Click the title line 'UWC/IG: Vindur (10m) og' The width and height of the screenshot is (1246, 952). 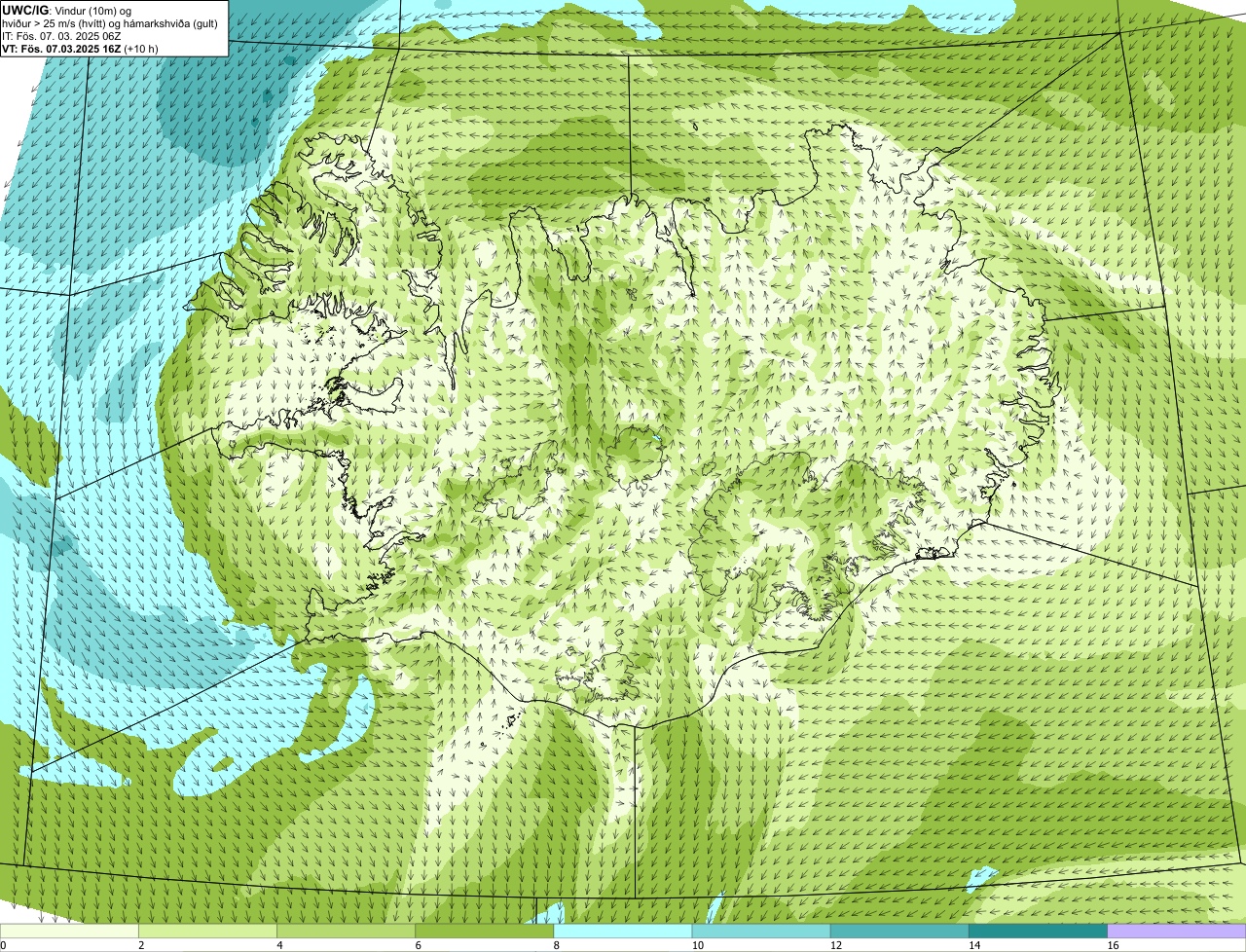[67, 10]
